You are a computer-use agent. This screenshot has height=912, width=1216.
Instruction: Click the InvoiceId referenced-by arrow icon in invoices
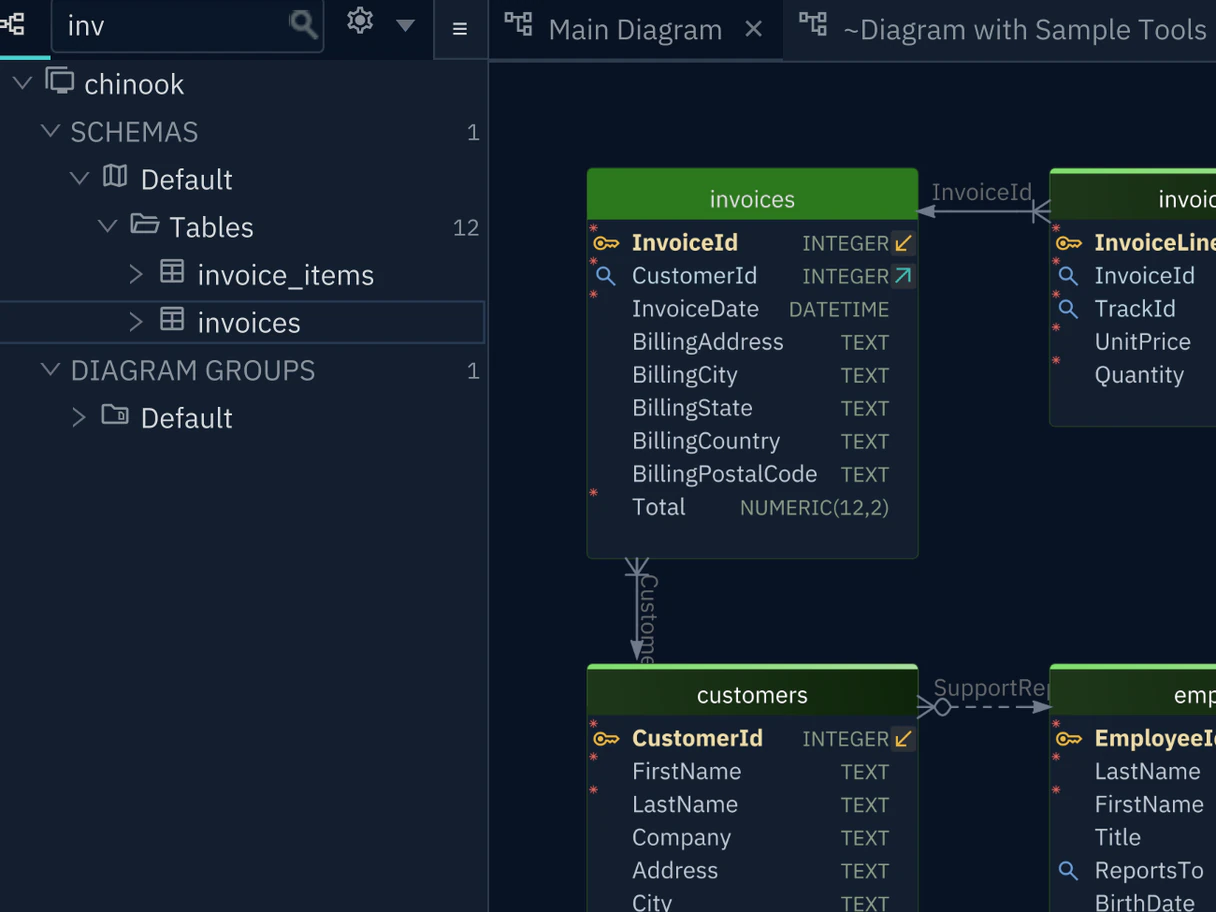pyautogui.click(x=903, y=243)
